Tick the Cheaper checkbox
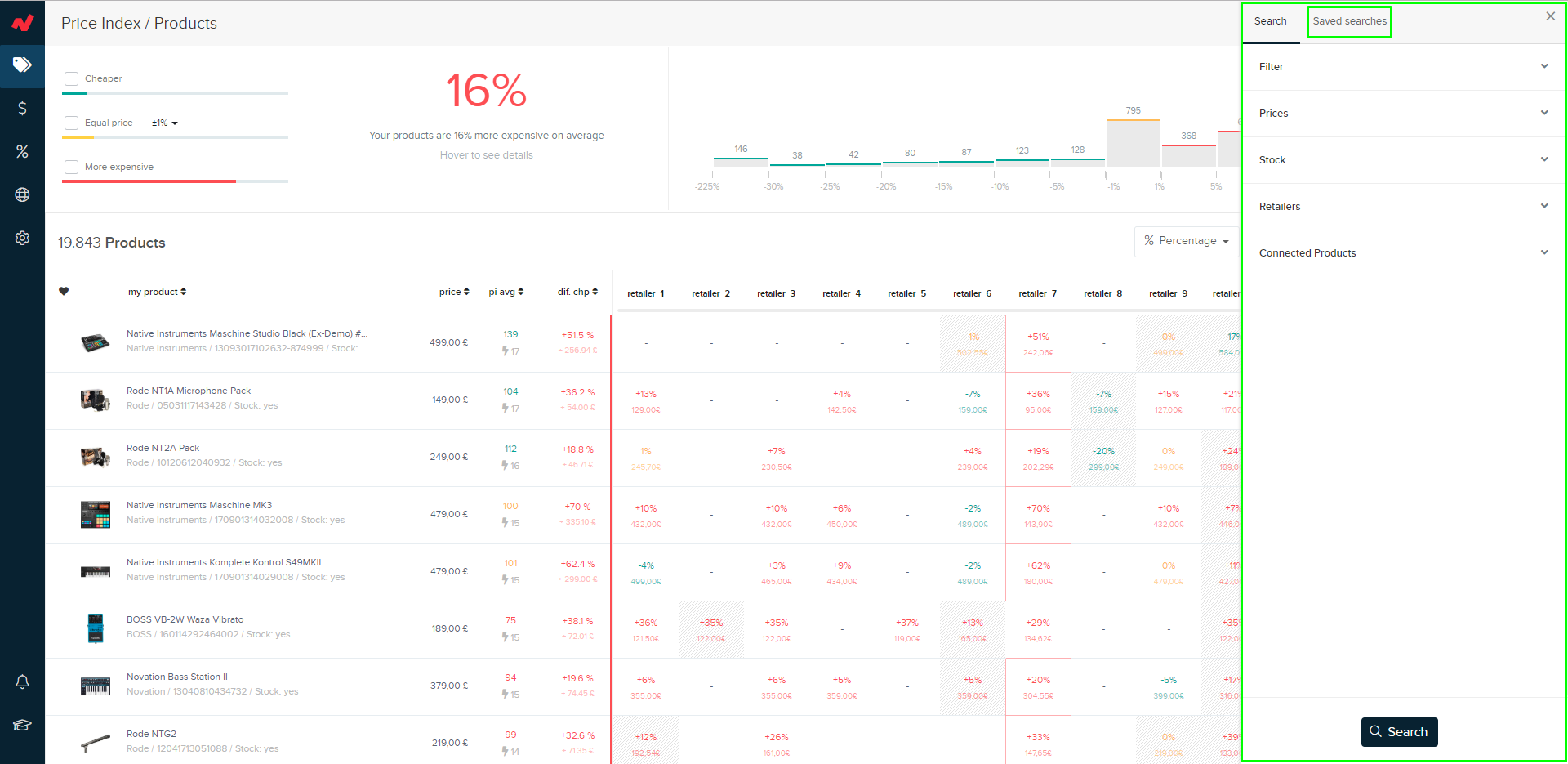The width and height of the screenshot is (1568, 764). [x=71, y=78]
